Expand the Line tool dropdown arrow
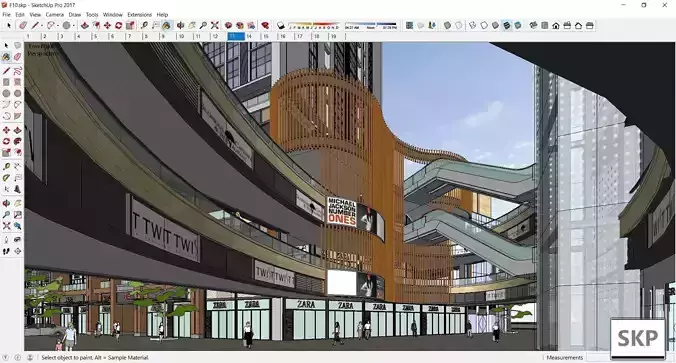Viewport: 676px width, 363px height. tap(42, 25)
